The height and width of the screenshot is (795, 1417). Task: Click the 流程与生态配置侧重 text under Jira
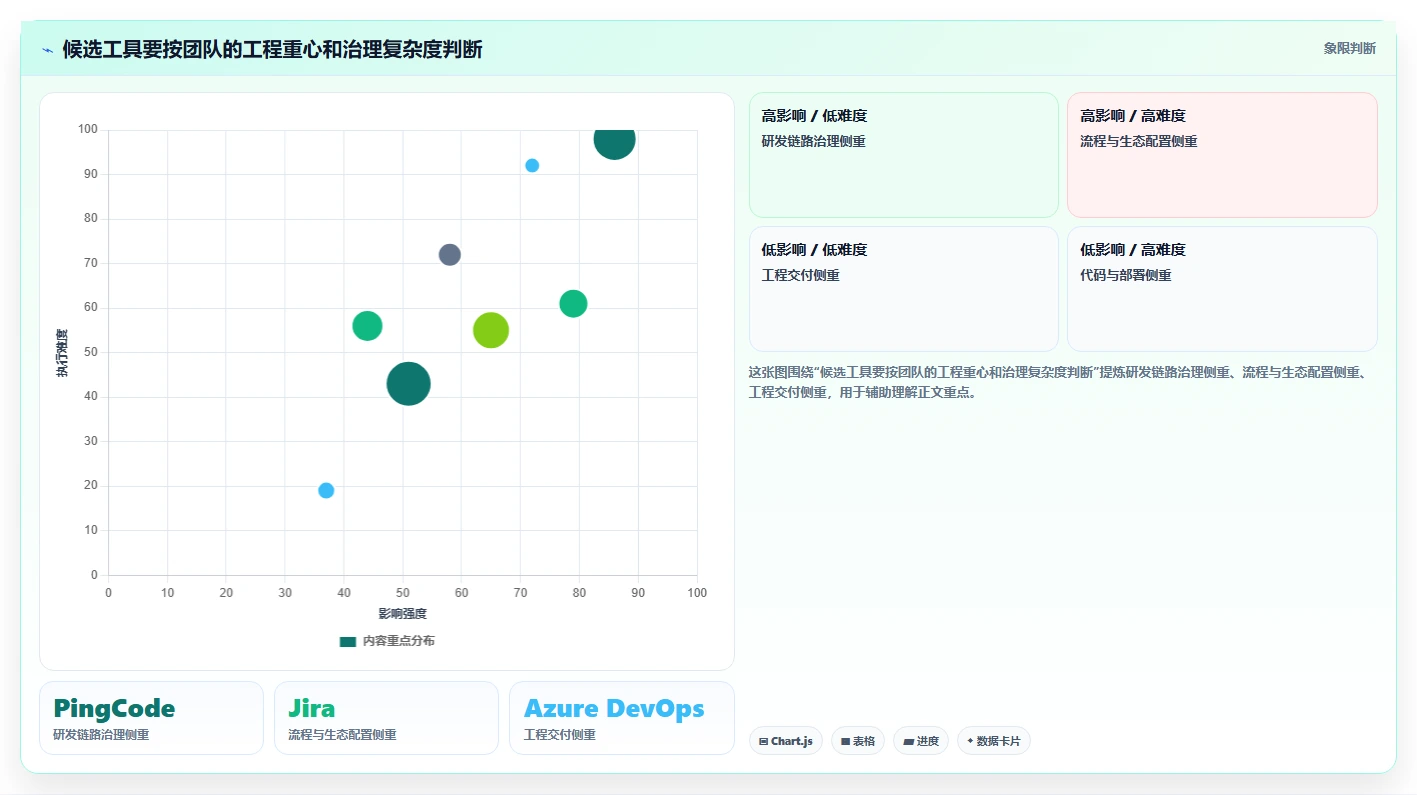point(342,735)
